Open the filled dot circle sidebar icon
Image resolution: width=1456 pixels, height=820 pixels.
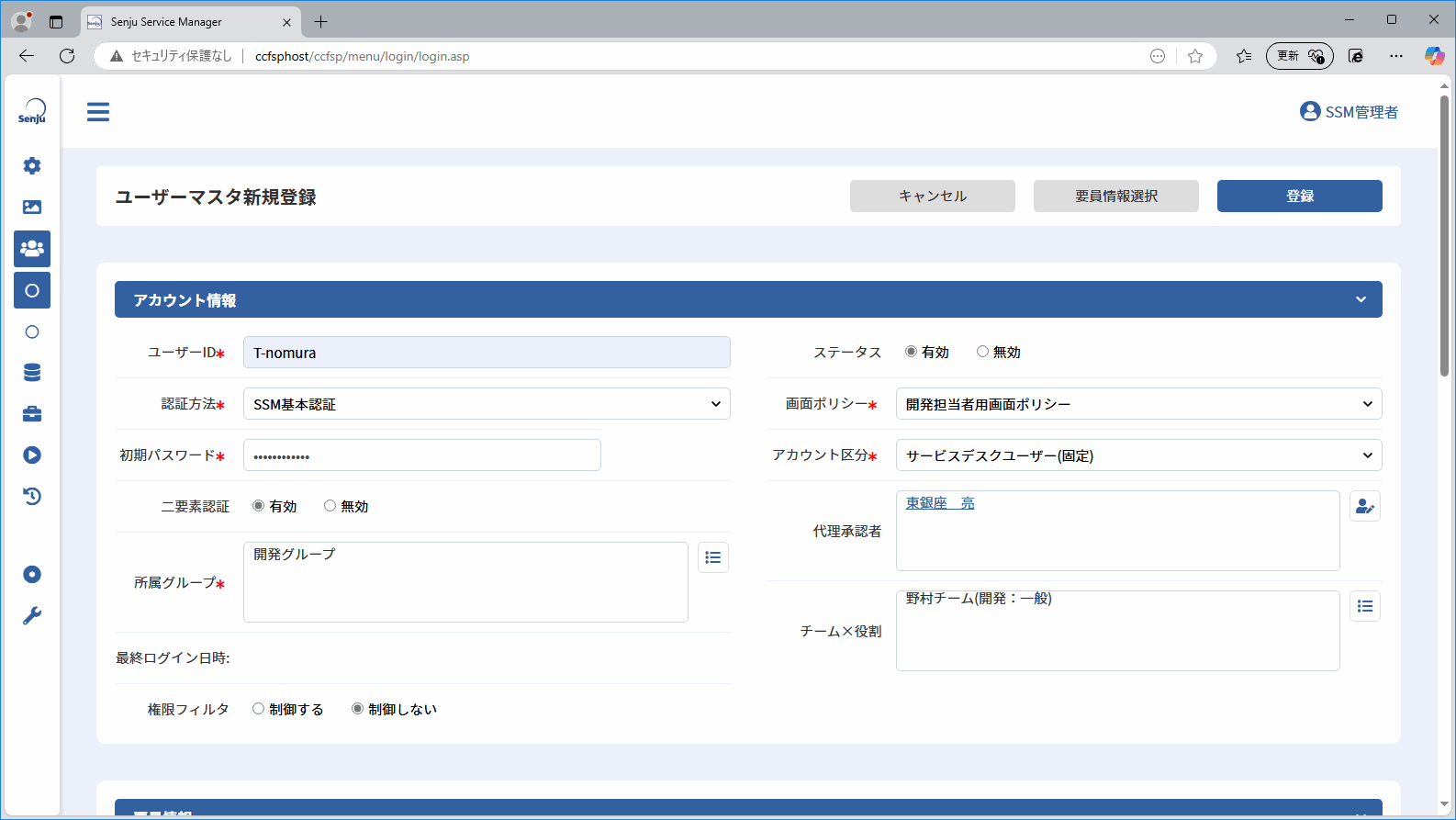(32, 575)
